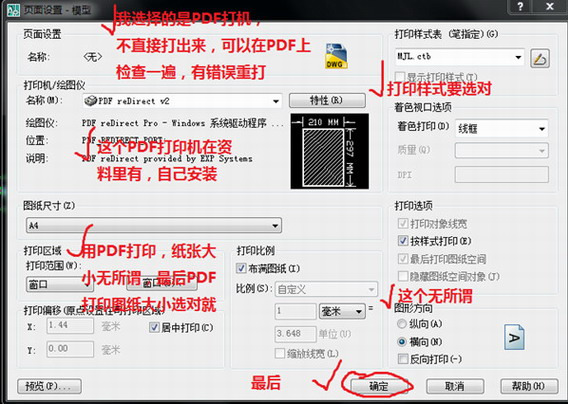Toggle 布满图纸 fit to paper checkbox
Image resolution: width=568 pixels, height=404 pixels.
pyautogui.click(x=241, y=268)
